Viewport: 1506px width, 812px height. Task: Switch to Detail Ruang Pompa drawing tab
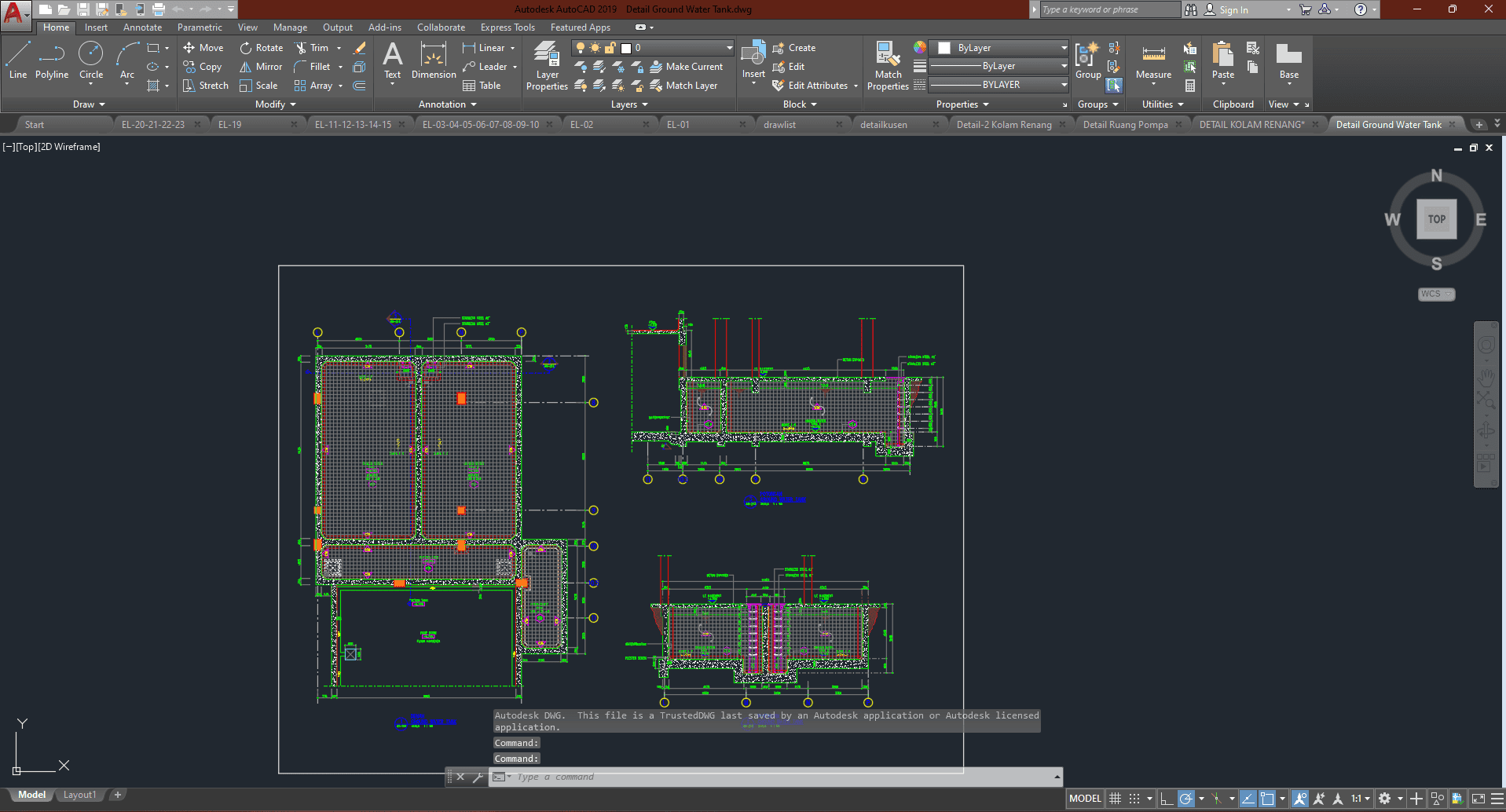pyautogui.click(x=1125, y=125)
